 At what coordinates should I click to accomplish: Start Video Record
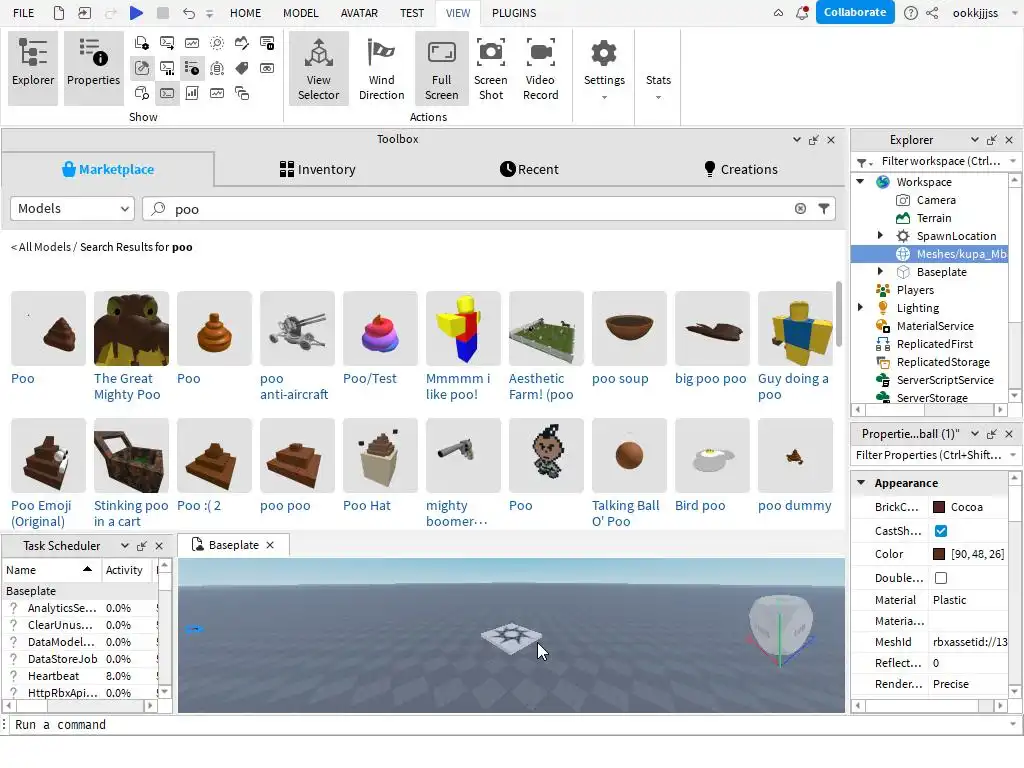[540, 68]
